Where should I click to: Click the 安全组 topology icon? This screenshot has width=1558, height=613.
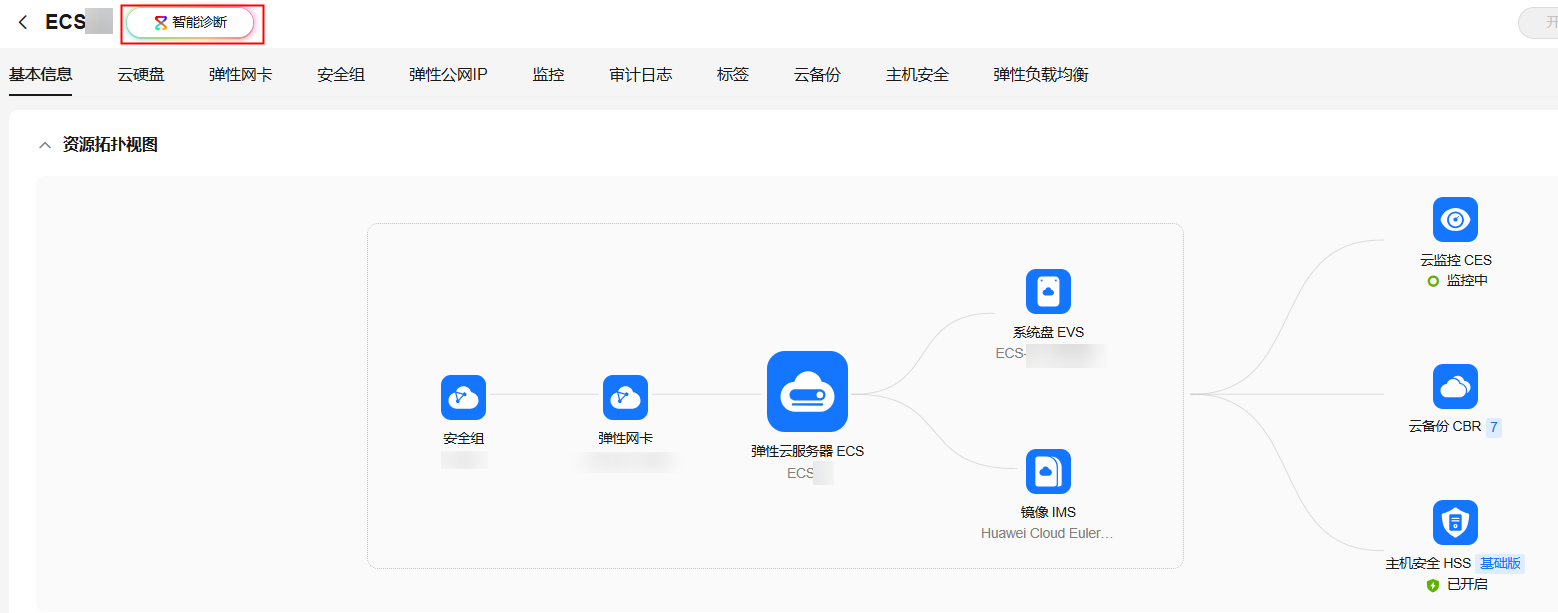pos(463,397)
